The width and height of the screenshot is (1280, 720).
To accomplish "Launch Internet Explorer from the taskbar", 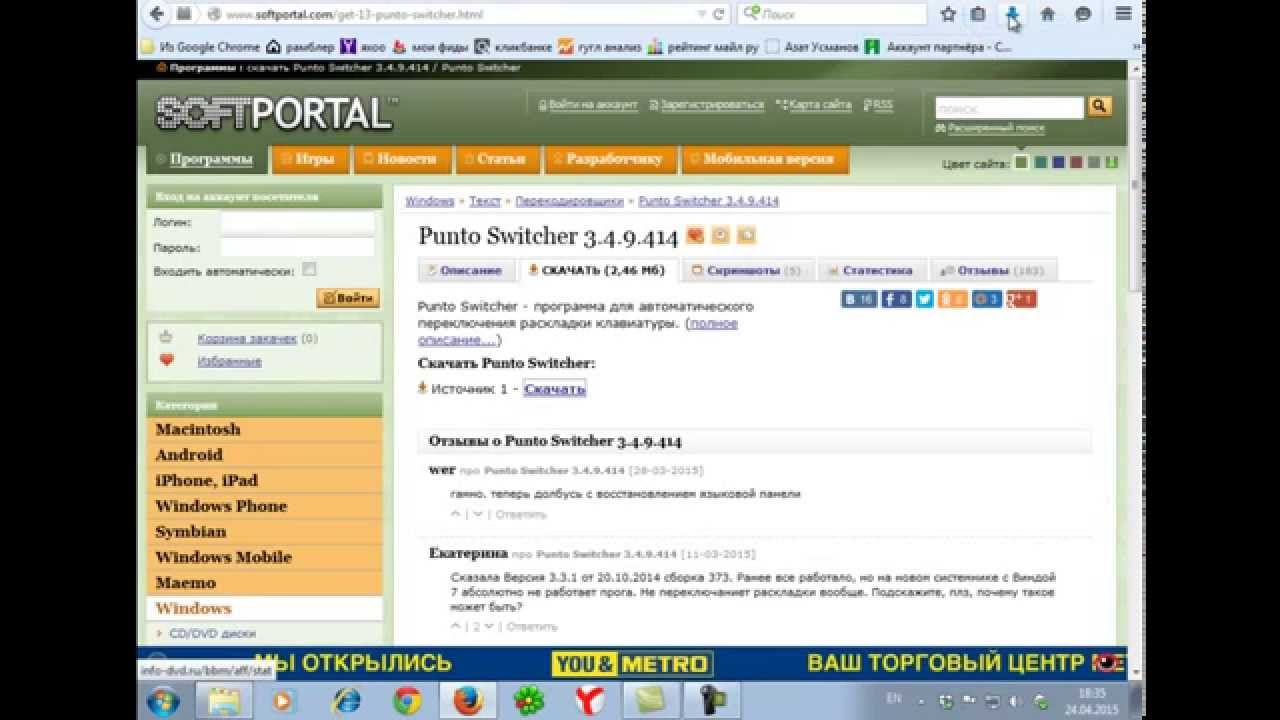I will click(345, 702).
